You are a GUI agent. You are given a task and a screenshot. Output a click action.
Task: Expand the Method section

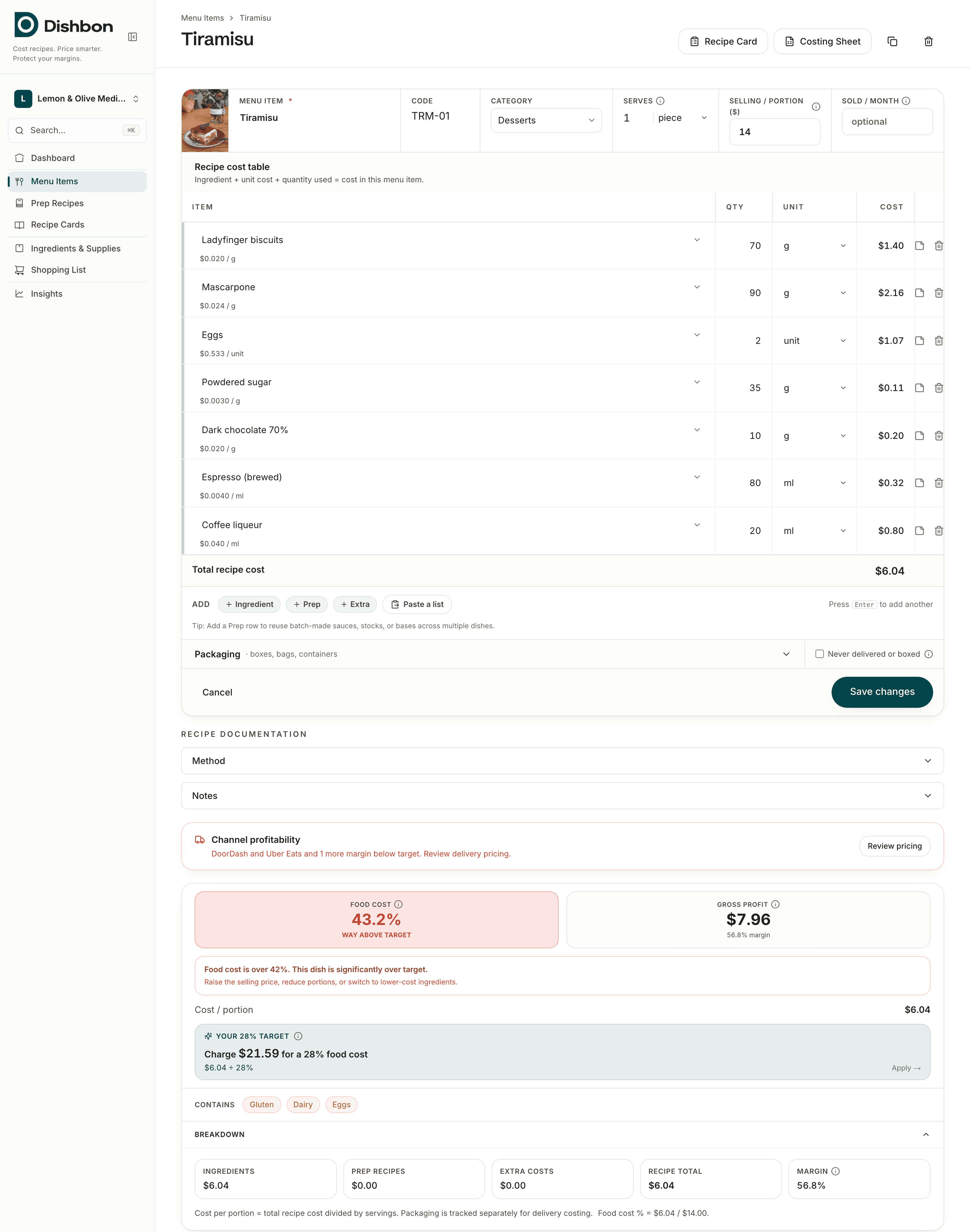coord(562,761)
